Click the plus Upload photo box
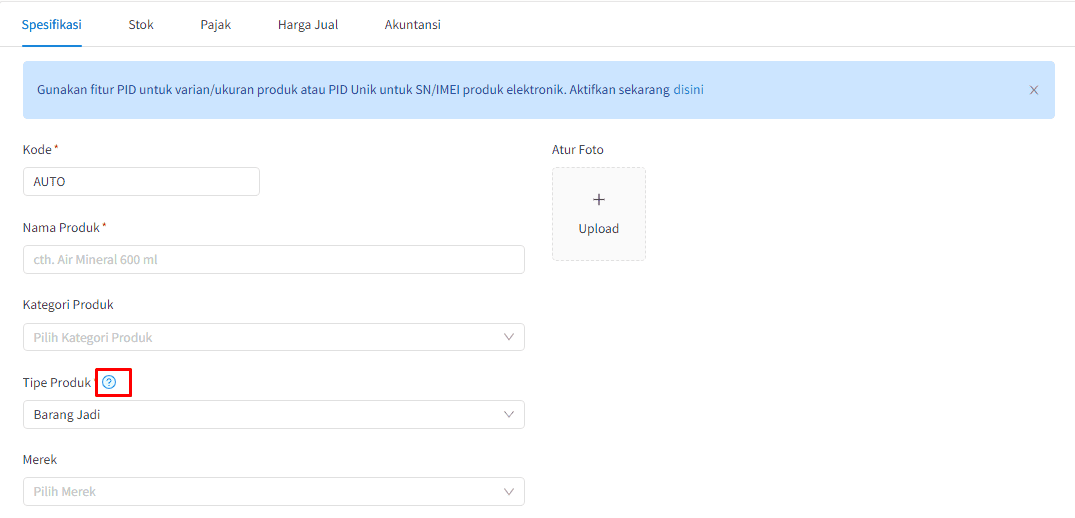 tap(599, 214)
